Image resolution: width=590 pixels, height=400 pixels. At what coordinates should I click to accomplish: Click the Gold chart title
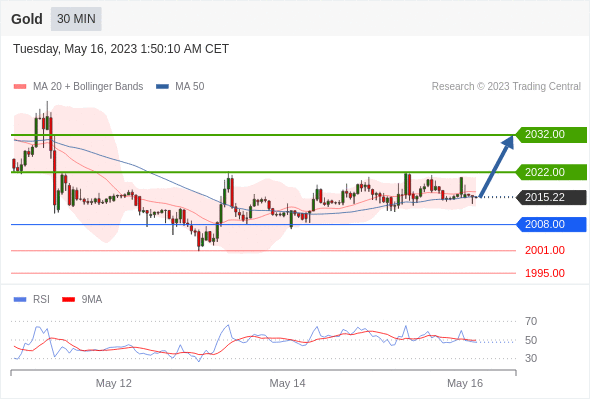[x=27, y=19]
